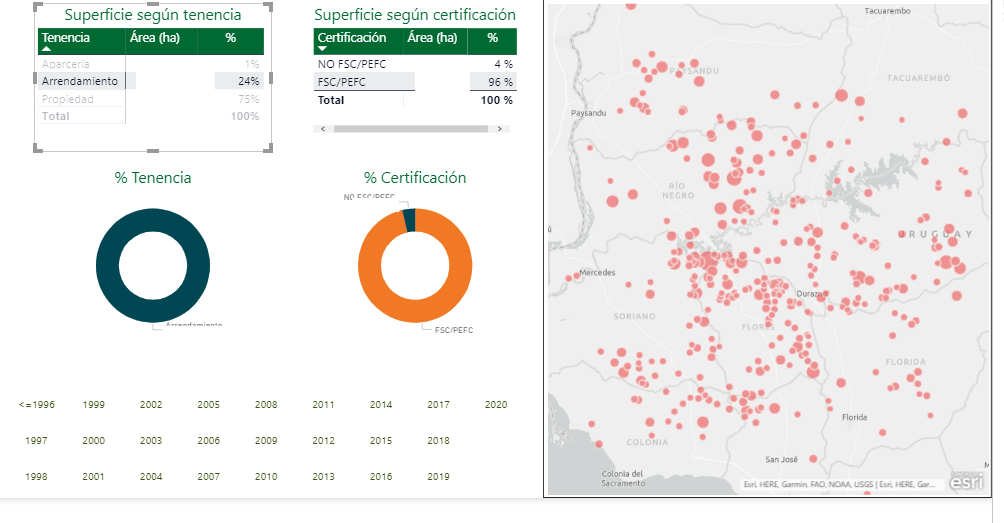Screen dimensions: 1004x523
Task: Select the Propiedad row
Action: [150, 99]
